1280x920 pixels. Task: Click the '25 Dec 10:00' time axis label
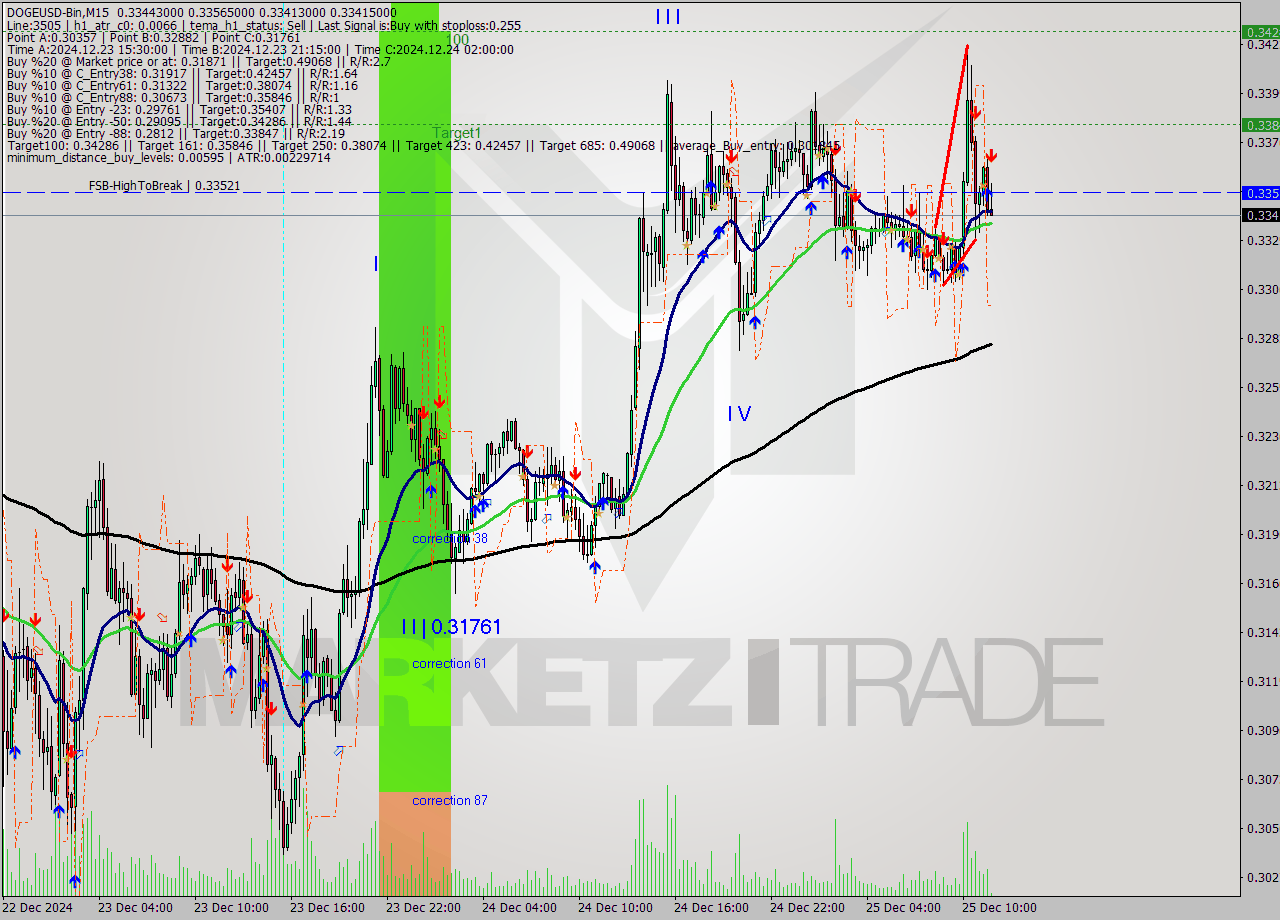click(x=1000, y=908)
